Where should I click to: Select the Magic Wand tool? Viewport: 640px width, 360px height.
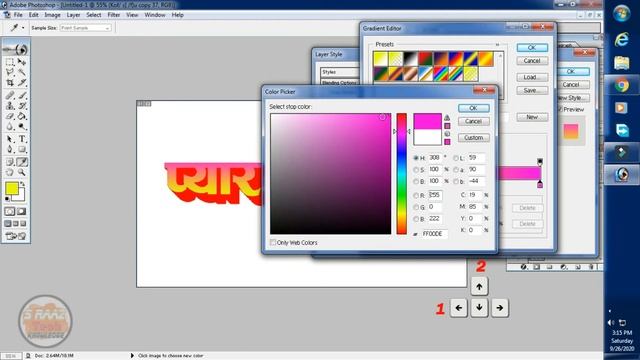click(x=22, y=72)
